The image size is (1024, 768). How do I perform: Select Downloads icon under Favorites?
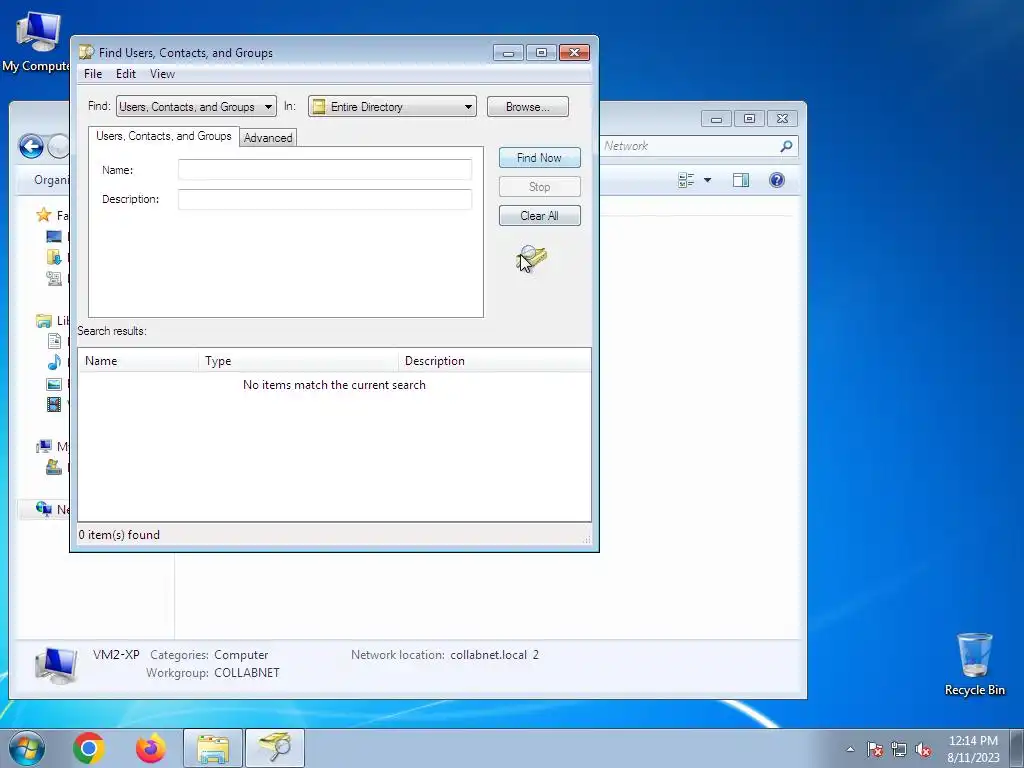[54, 257]
